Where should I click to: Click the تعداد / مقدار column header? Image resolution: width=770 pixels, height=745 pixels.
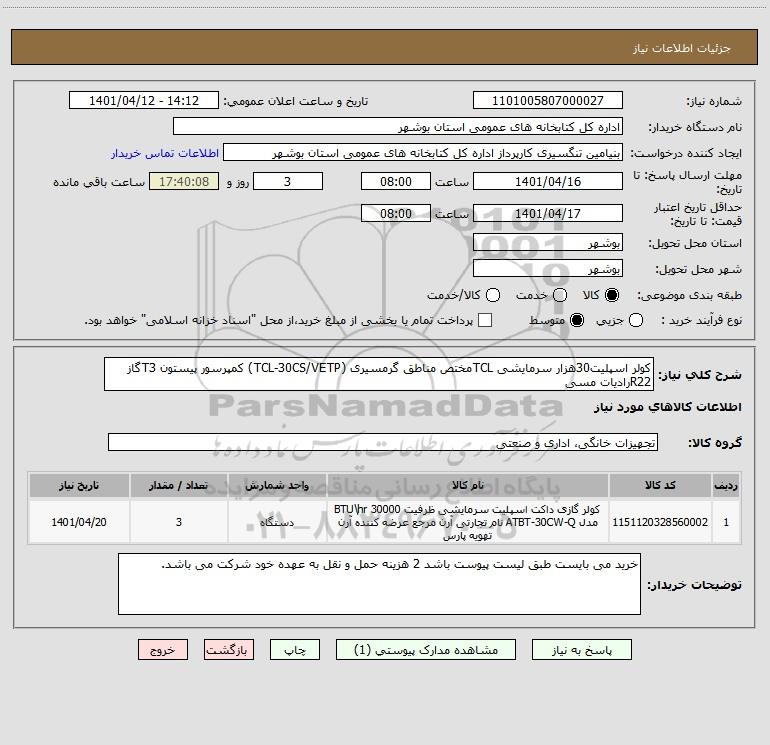tap(179, 485)
